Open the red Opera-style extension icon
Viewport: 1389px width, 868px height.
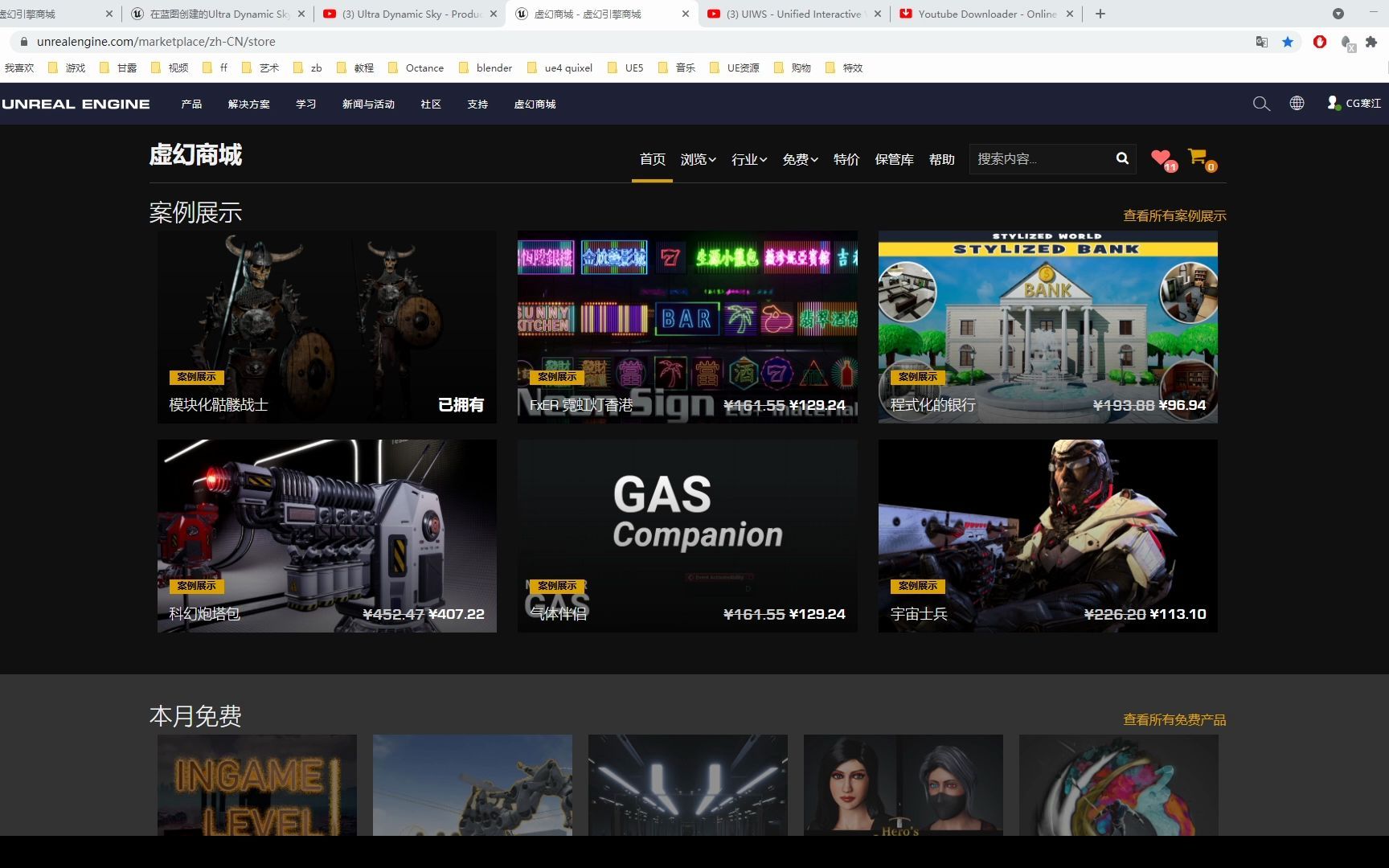point(1320,42)
